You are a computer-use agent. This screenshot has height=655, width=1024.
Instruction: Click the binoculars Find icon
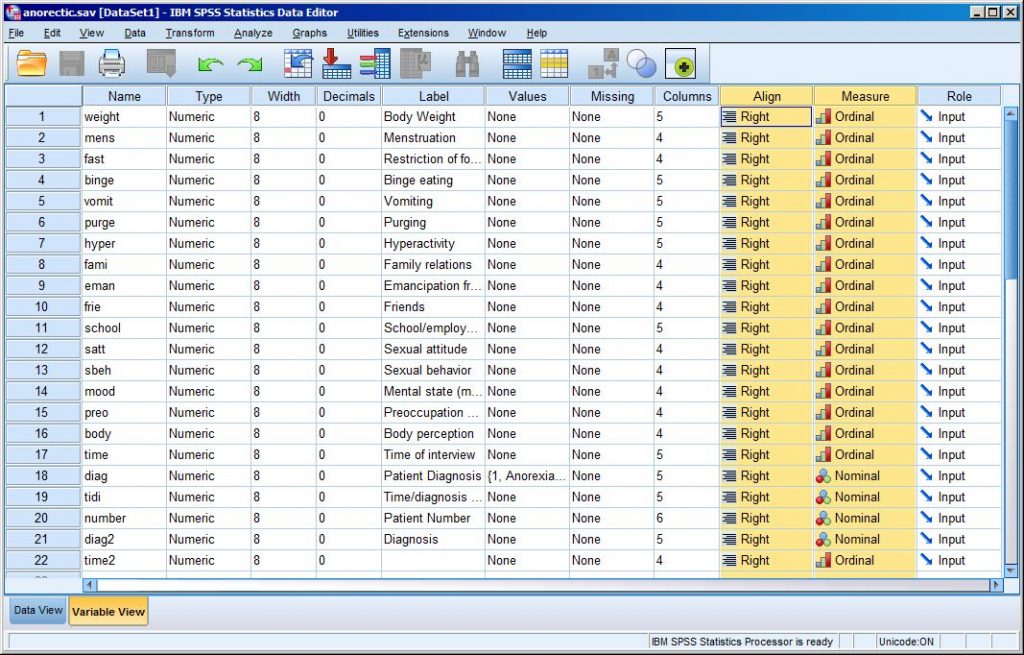pos(467,64)
